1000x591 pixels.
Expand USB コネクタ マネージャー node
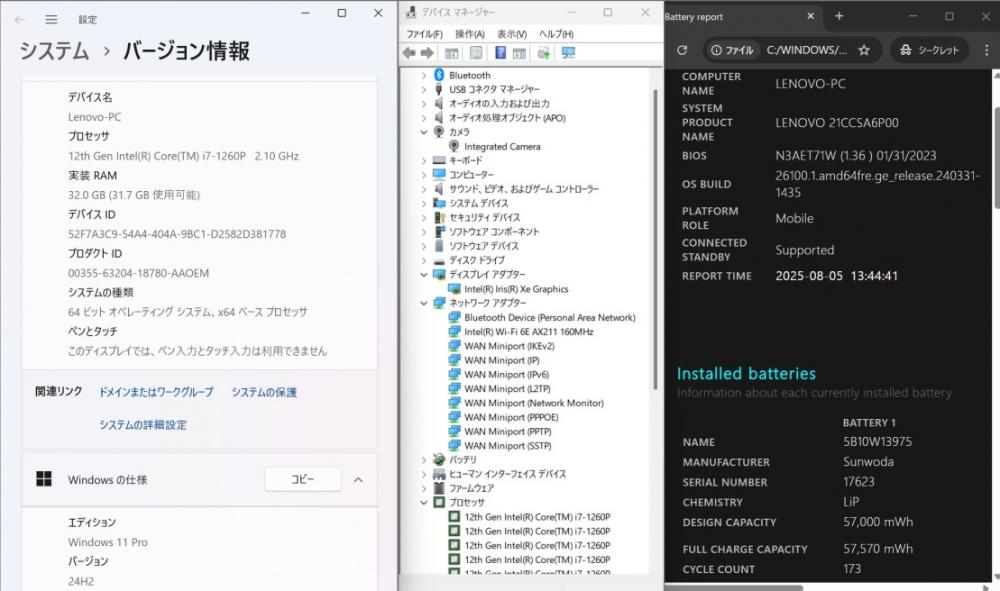click(424, 89)
